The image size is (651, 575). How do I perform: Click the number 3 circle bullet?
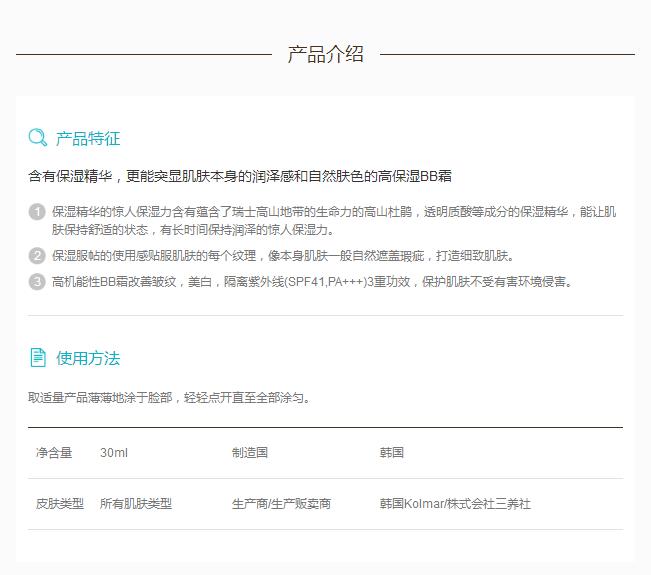pyautogui.click(x=37, y=281)
